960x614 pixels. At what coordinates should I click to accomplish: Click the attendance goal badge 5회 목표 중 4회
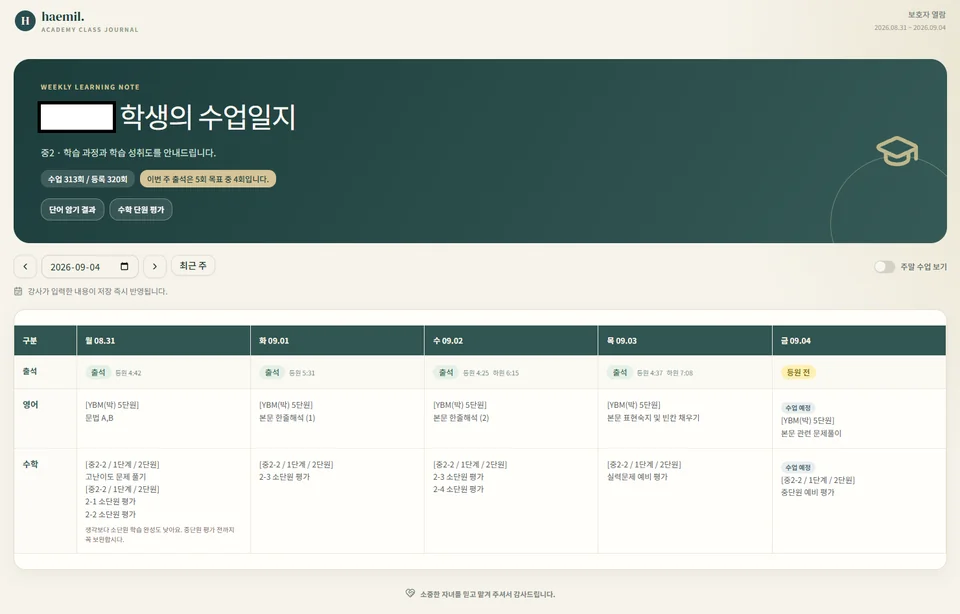click(x=208, y=179)
